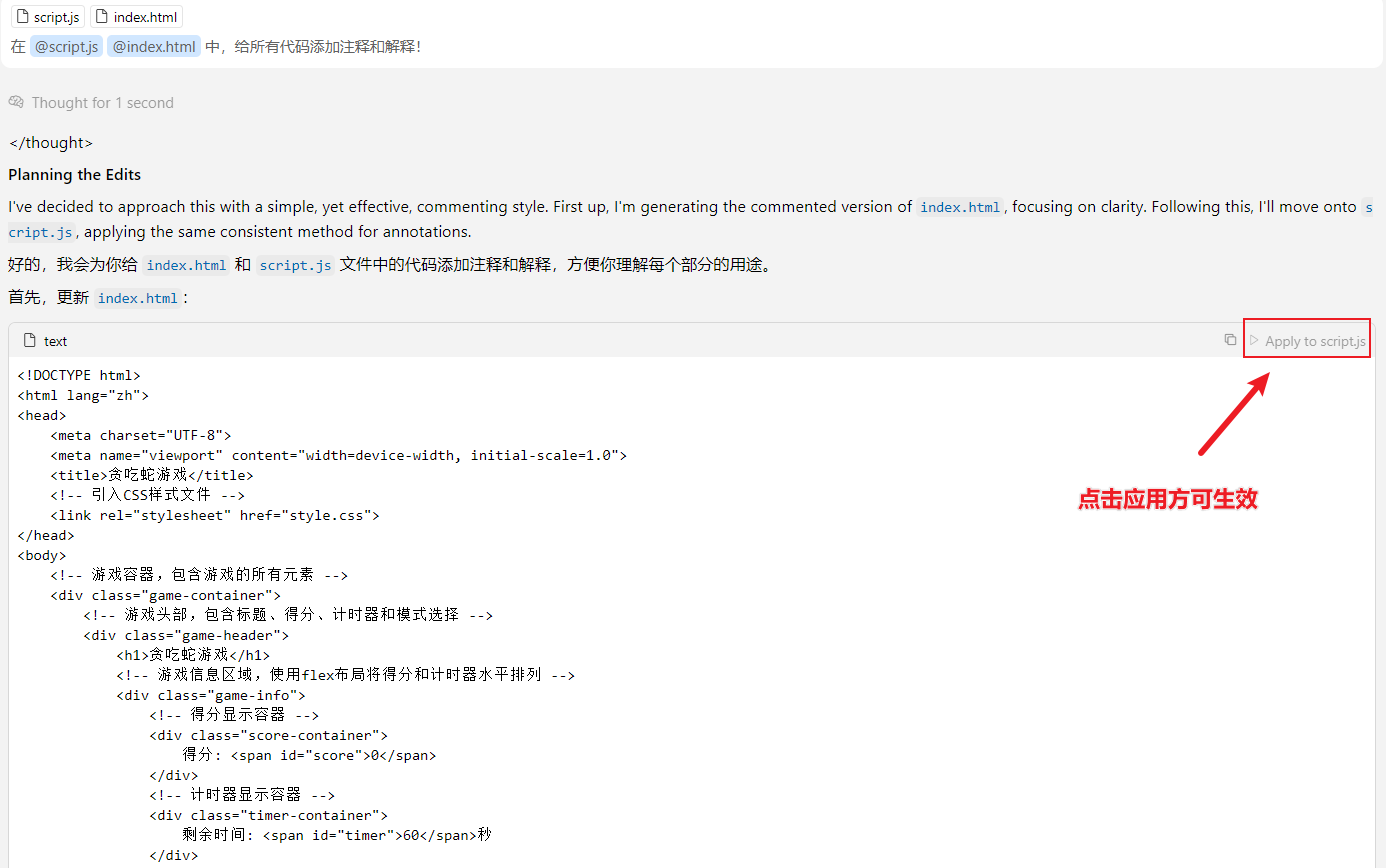Screen dimensions: 1386x868
Task: Click the thought bubble icon near Thought for 1 second
Action: pos(16,102)
